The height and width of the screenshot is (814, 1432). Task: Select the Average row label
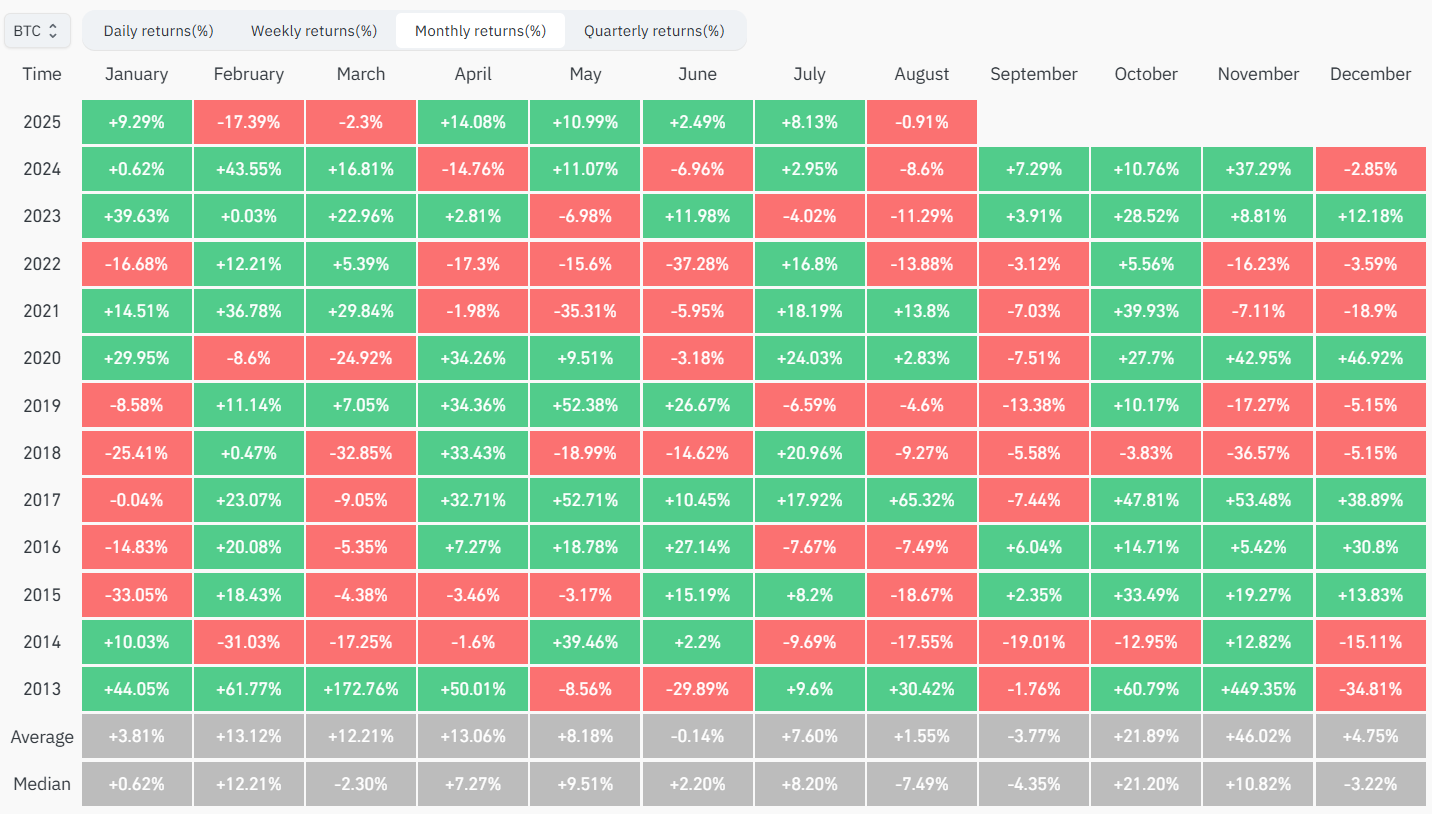click(42, 737)
